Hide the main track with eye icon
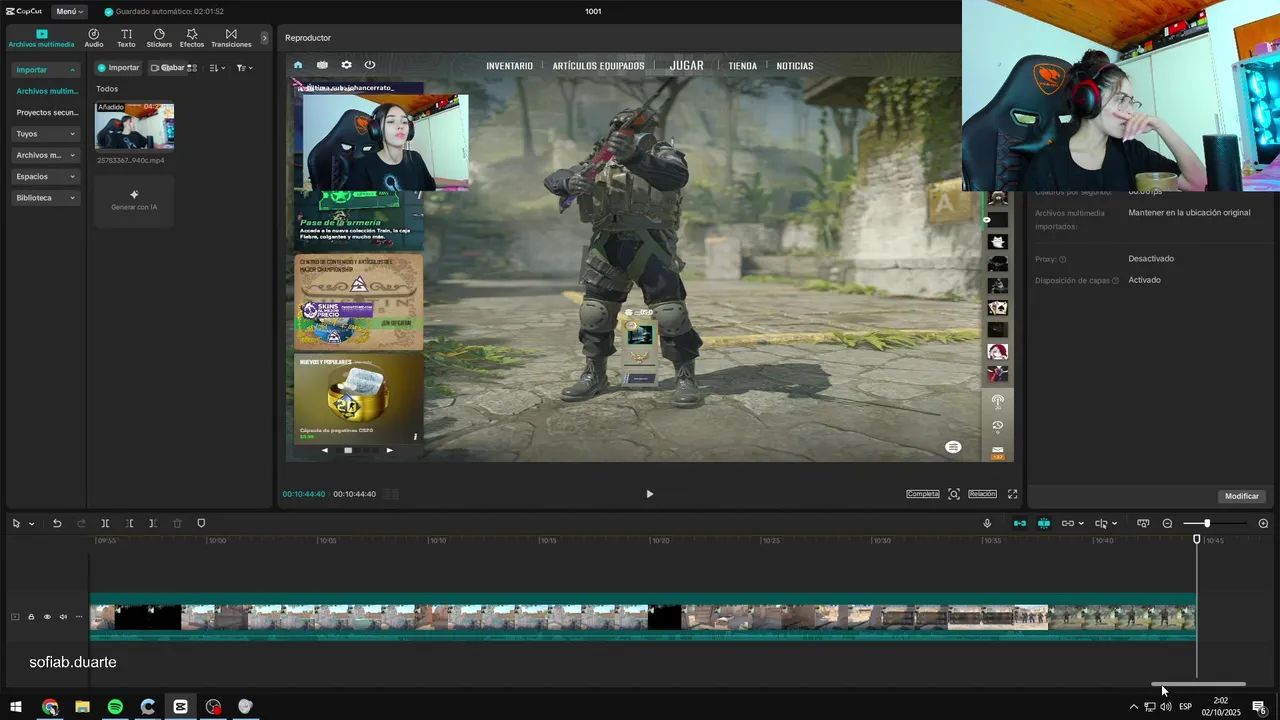Viewport: 1280px width, 720px height. point(47,617)
